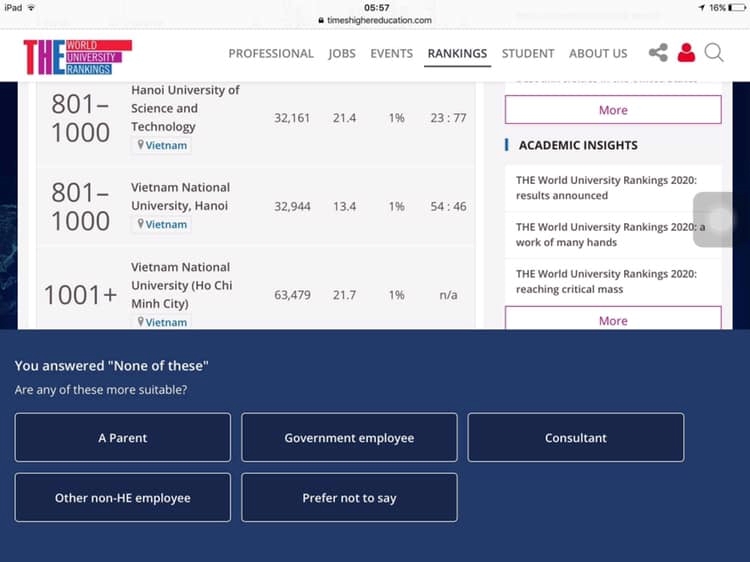Click the search magnifier icon
The image size is (750, 562).
click(714, 53)
